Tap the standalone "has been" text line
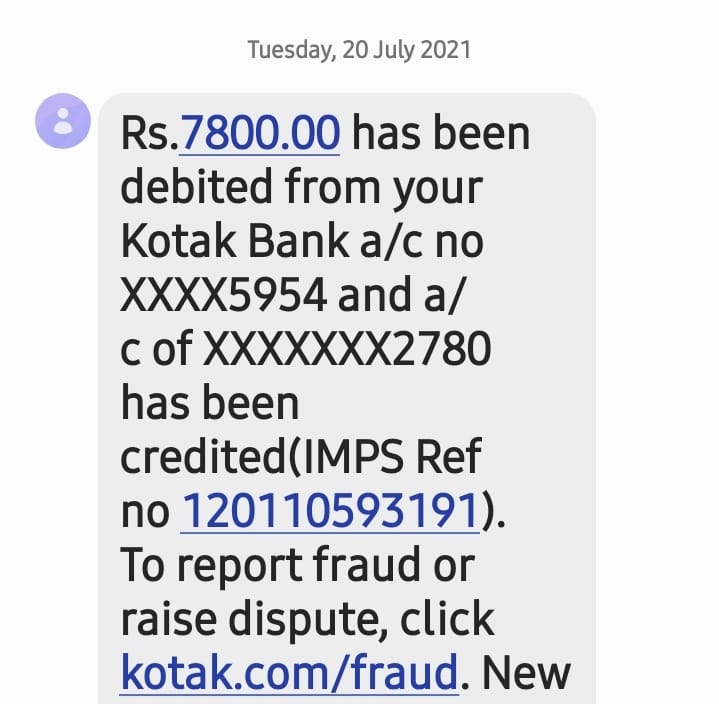Image resolution: width=719 pixels, height=704 pixels. tap(210, 402)
